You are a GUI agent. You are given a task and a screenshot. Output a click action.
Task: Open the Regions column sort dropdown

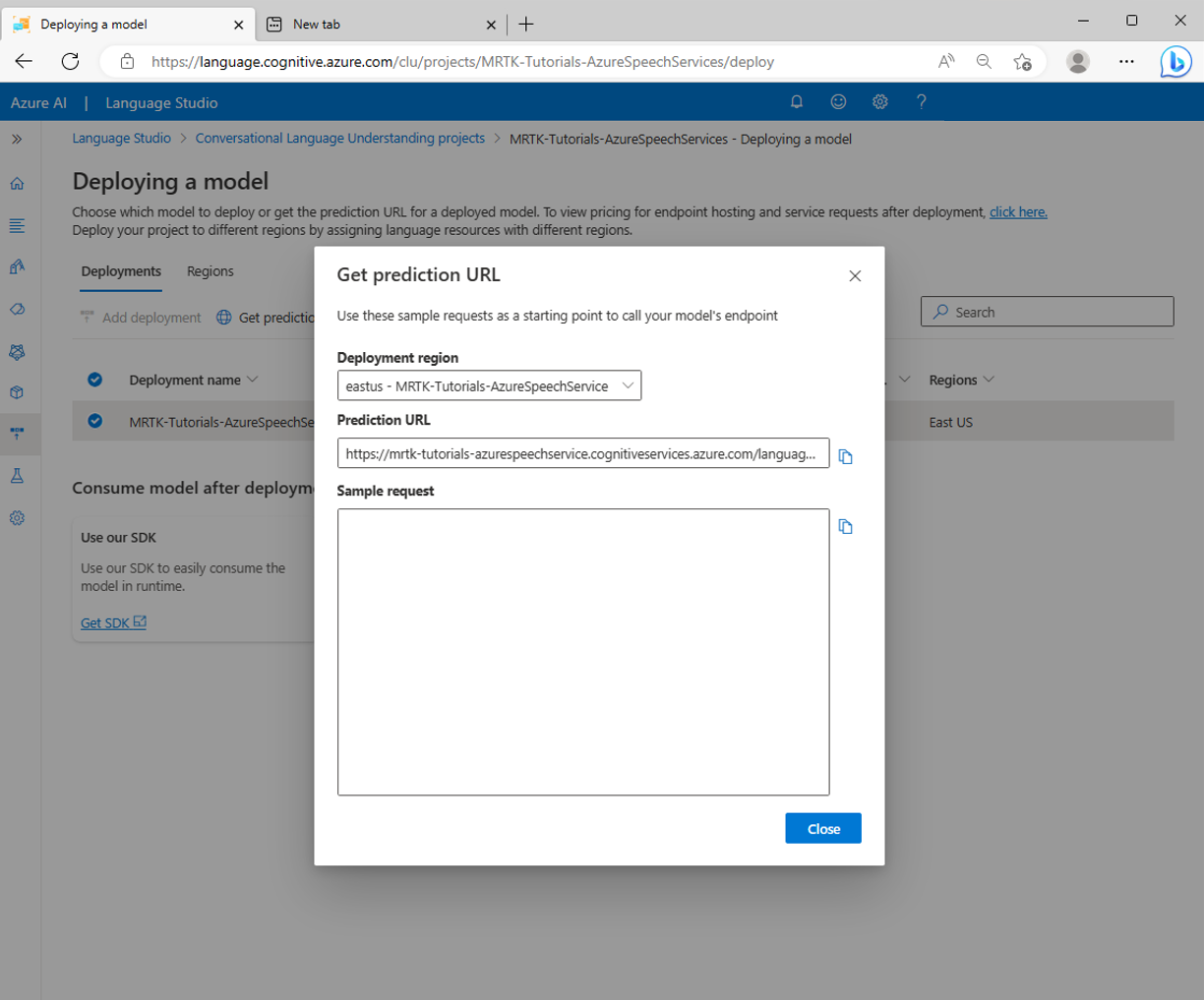[988, 380]
